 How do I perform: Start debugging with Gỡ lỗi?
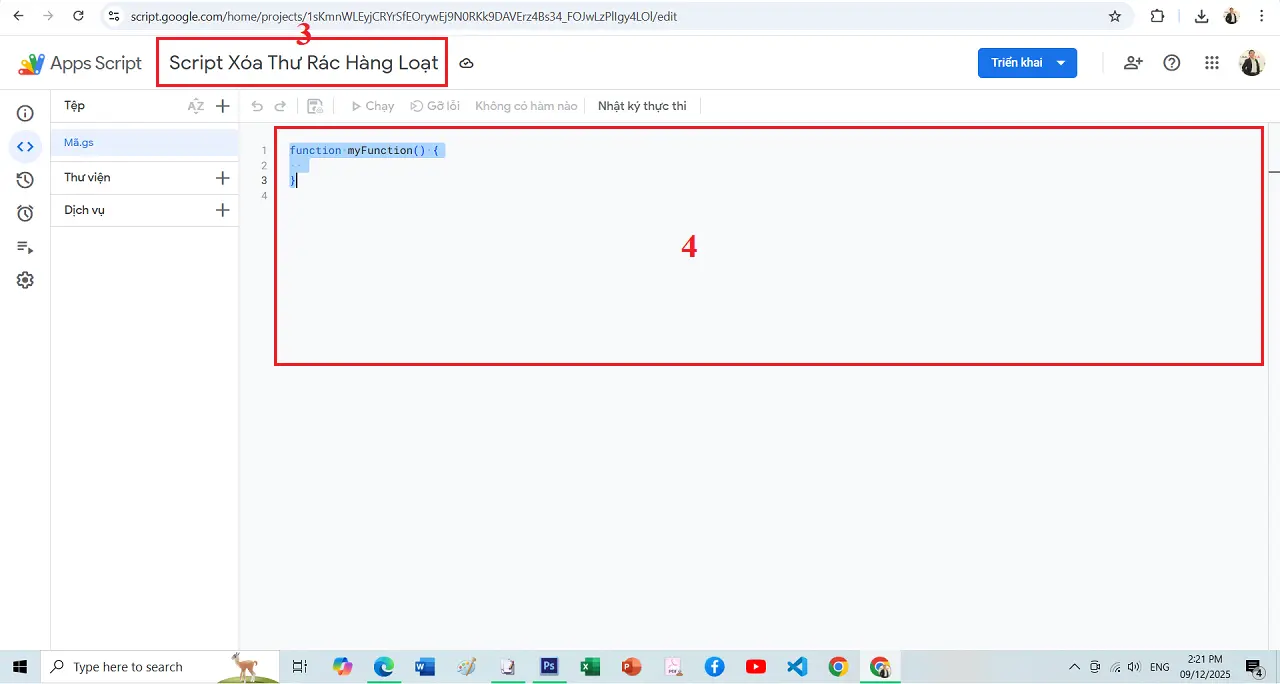click(x=434, y=105)
